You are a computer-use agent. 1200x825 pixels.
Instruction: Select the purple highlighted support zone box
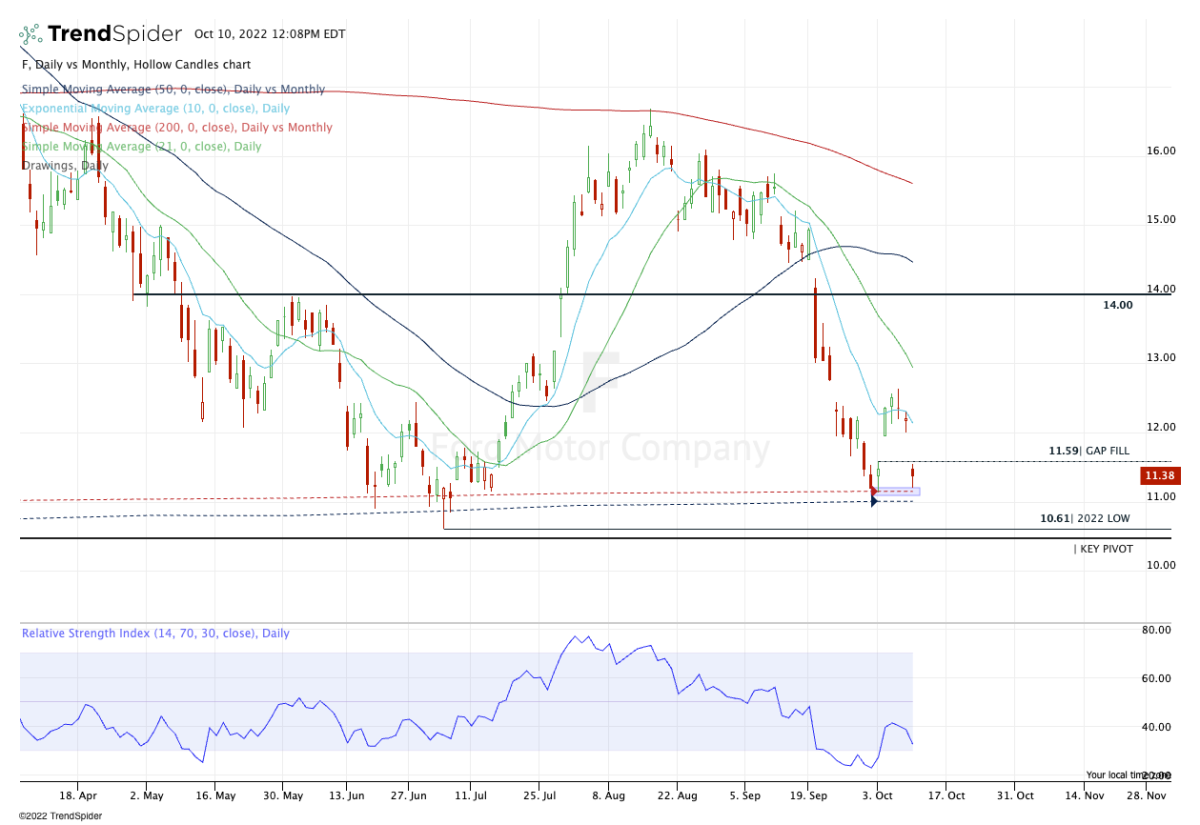tap(898, 491)
